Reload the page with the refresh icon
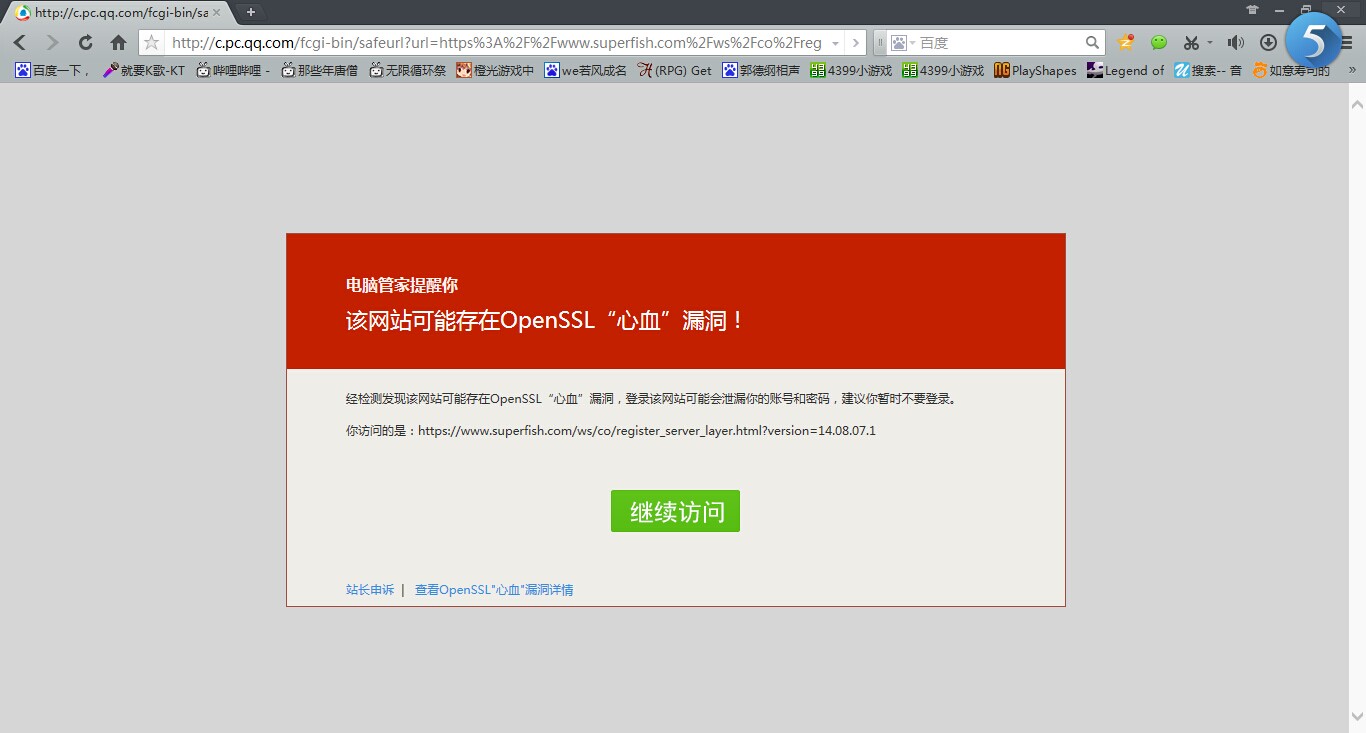The width and height of the screenshot is (1366, 733). 86,43
